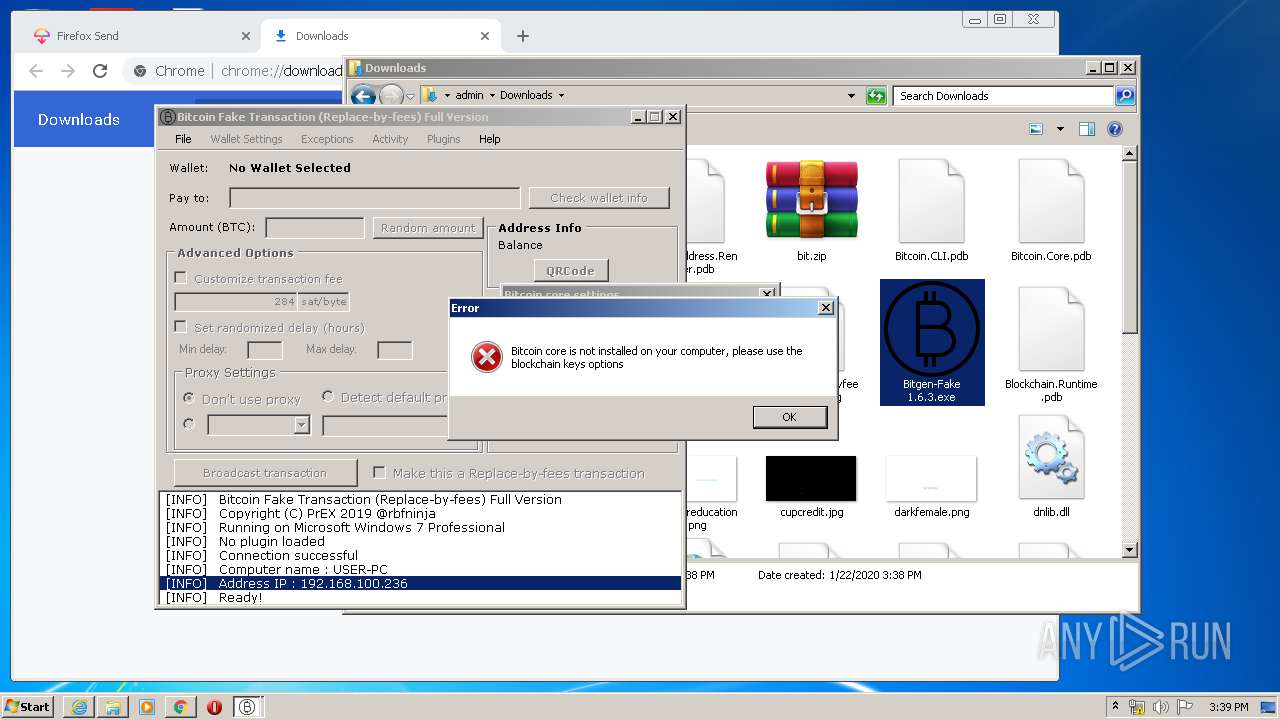The image size is (1280, 720).
Task: Open Windows Media Player taskbar icon
Action: click(147, 707)
